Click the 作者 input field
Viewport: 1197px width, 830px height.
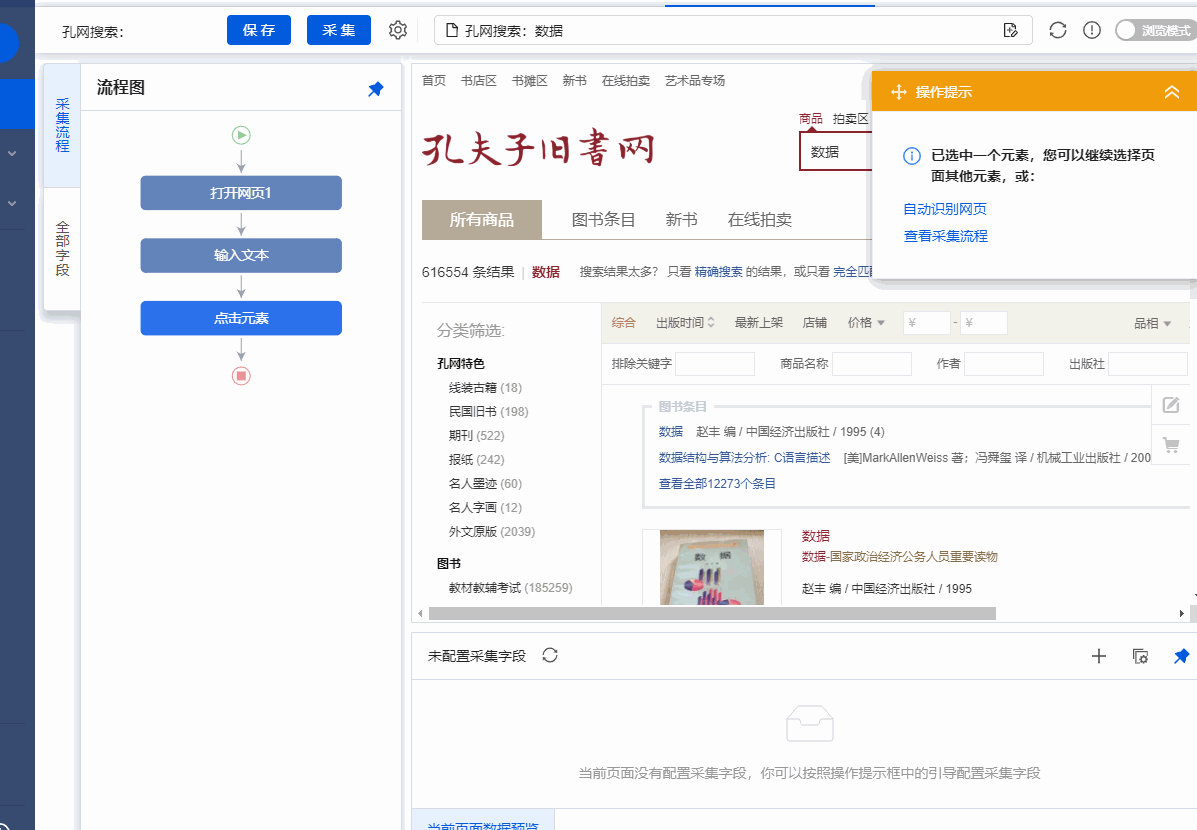tap(1004, 363)
